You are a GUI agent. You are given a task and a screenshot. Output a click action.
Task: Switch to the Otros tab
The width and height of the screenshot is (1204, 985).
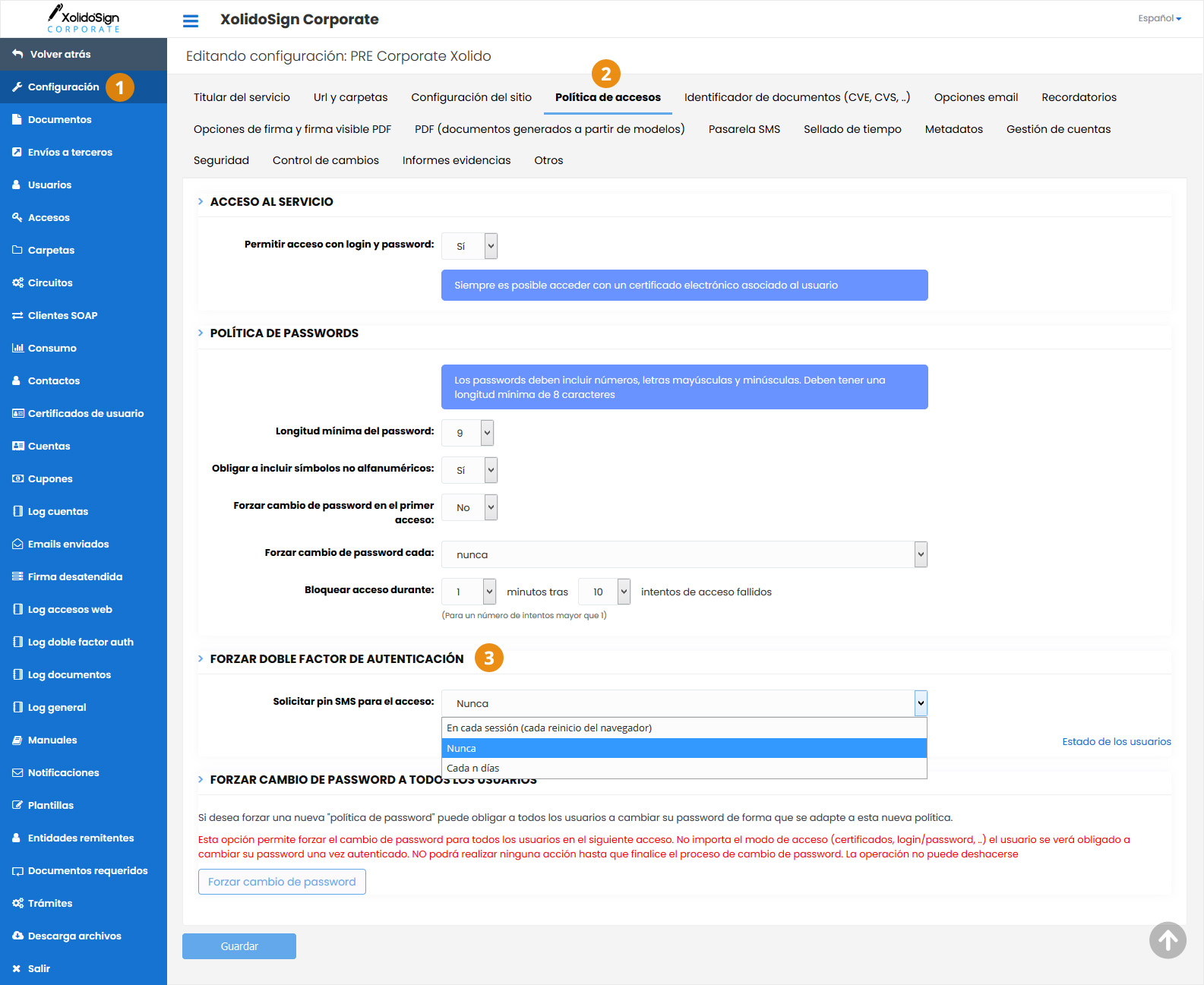click(x=548, y=160)
